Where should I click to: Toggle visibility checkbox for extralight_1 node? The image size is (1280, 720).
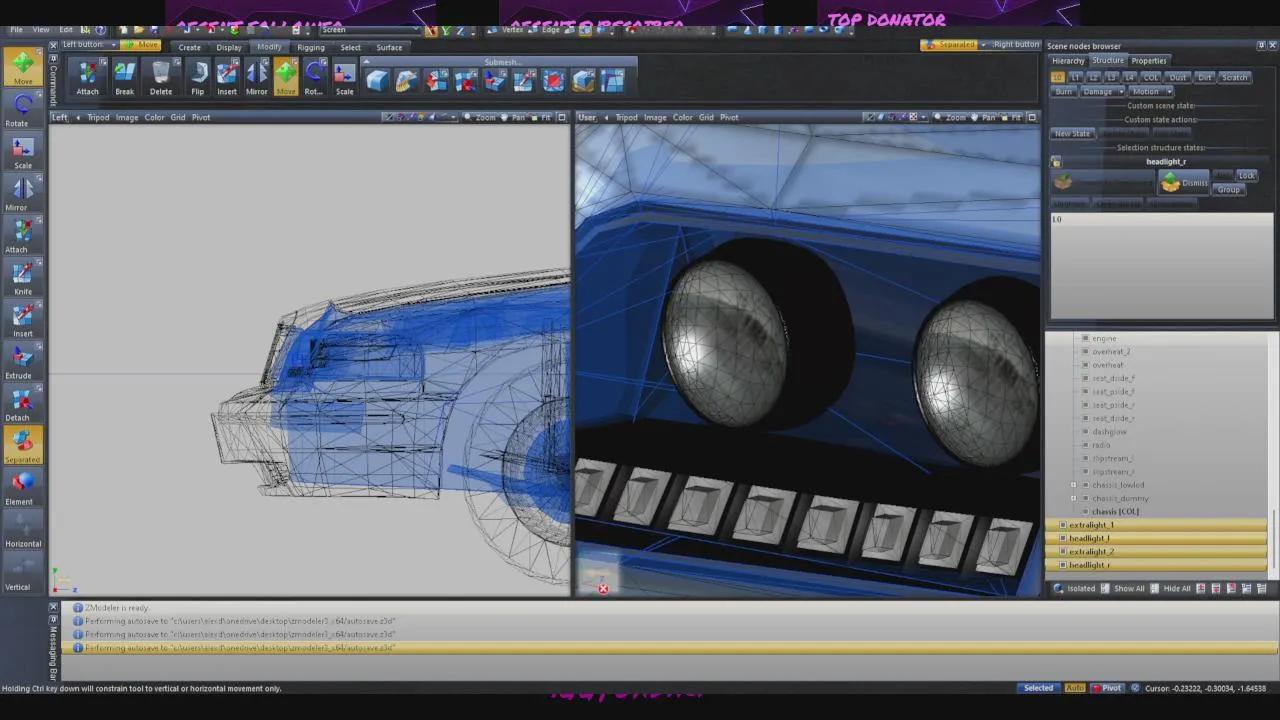coord(1062,525)
